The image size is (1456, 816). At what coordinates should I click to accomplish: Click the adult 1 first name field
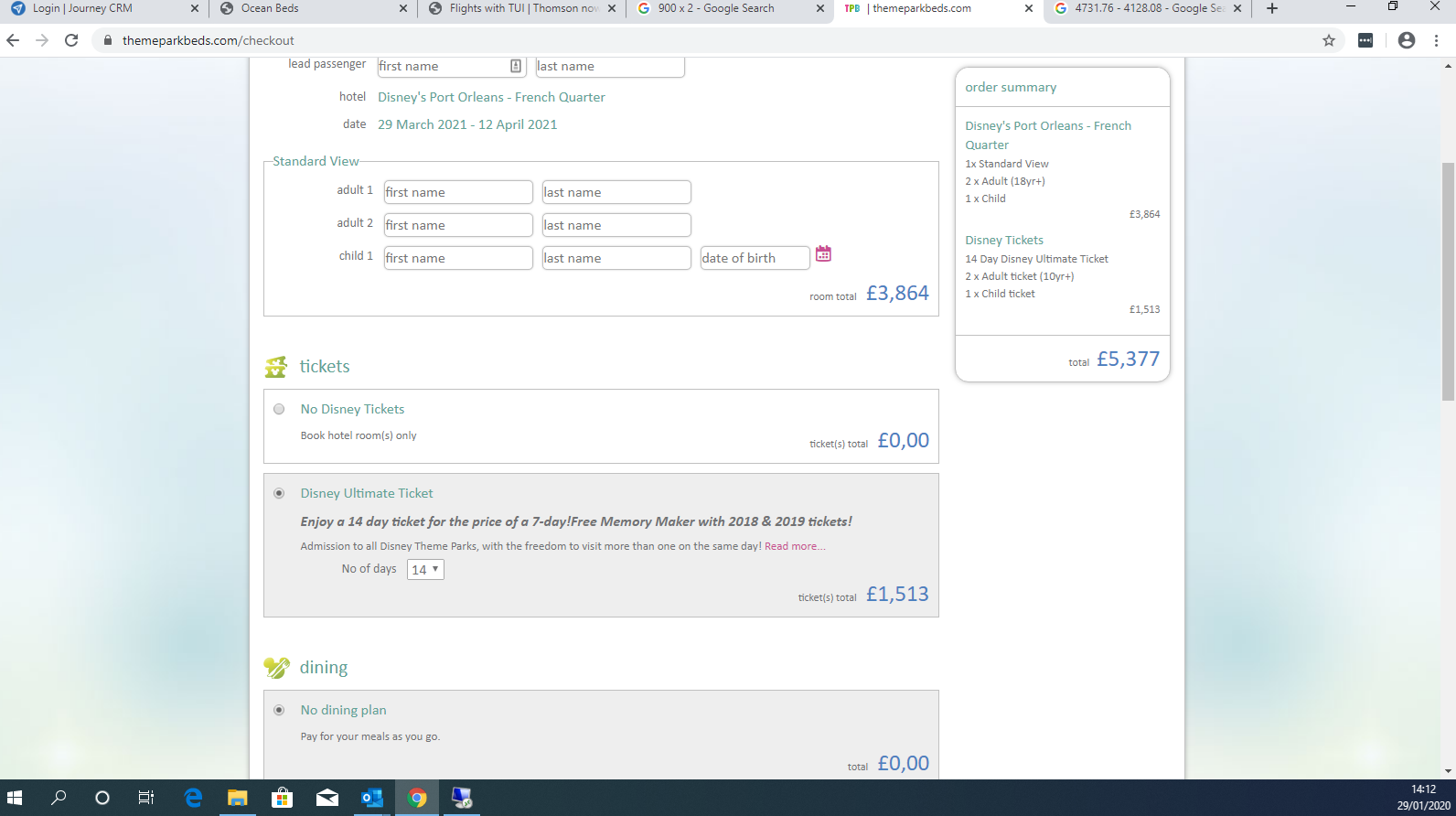click(x=458, y=192)
